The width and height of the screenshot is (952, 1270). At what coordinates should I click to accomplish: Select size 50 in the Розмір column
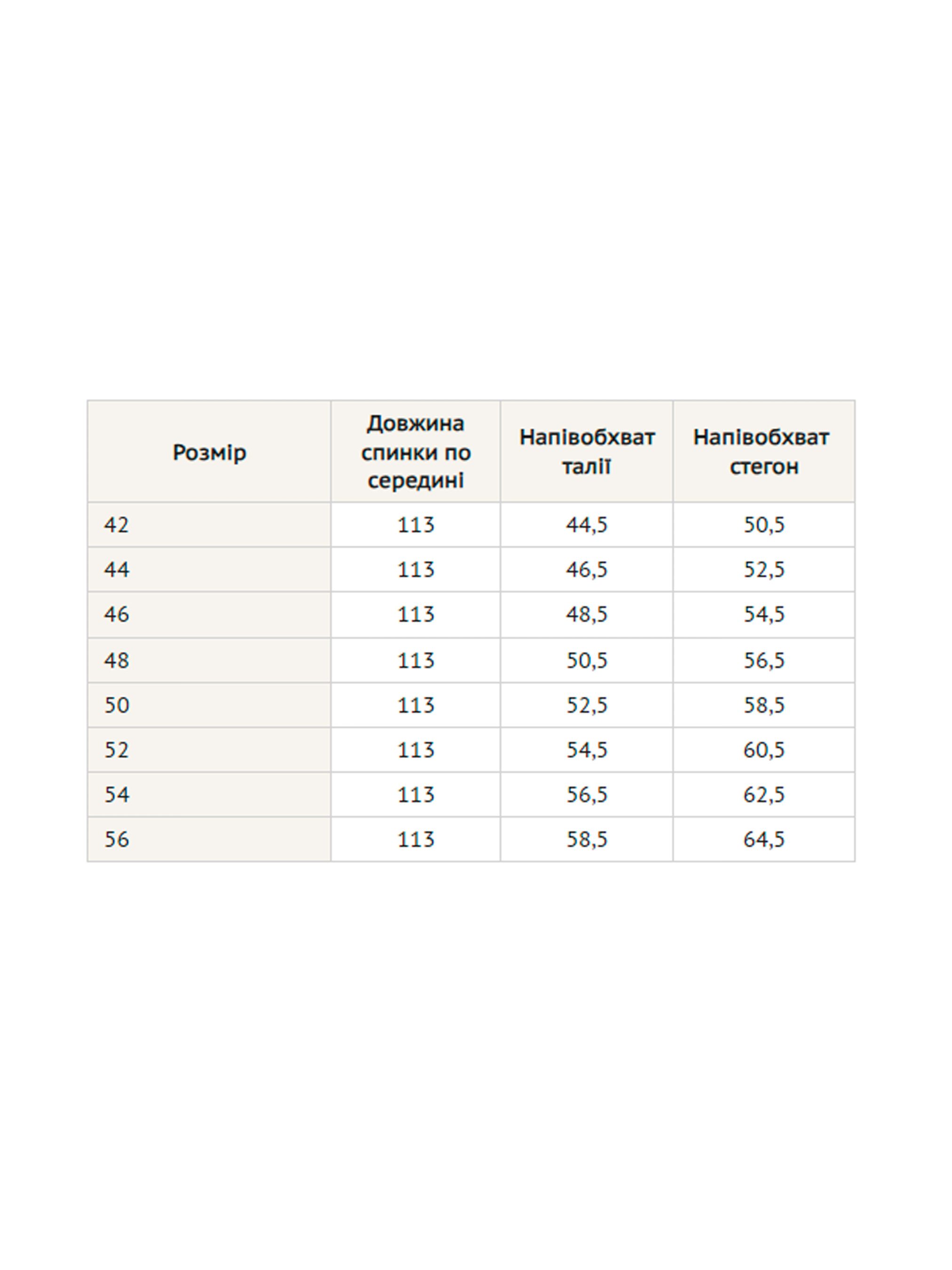(x=117, y=705)
